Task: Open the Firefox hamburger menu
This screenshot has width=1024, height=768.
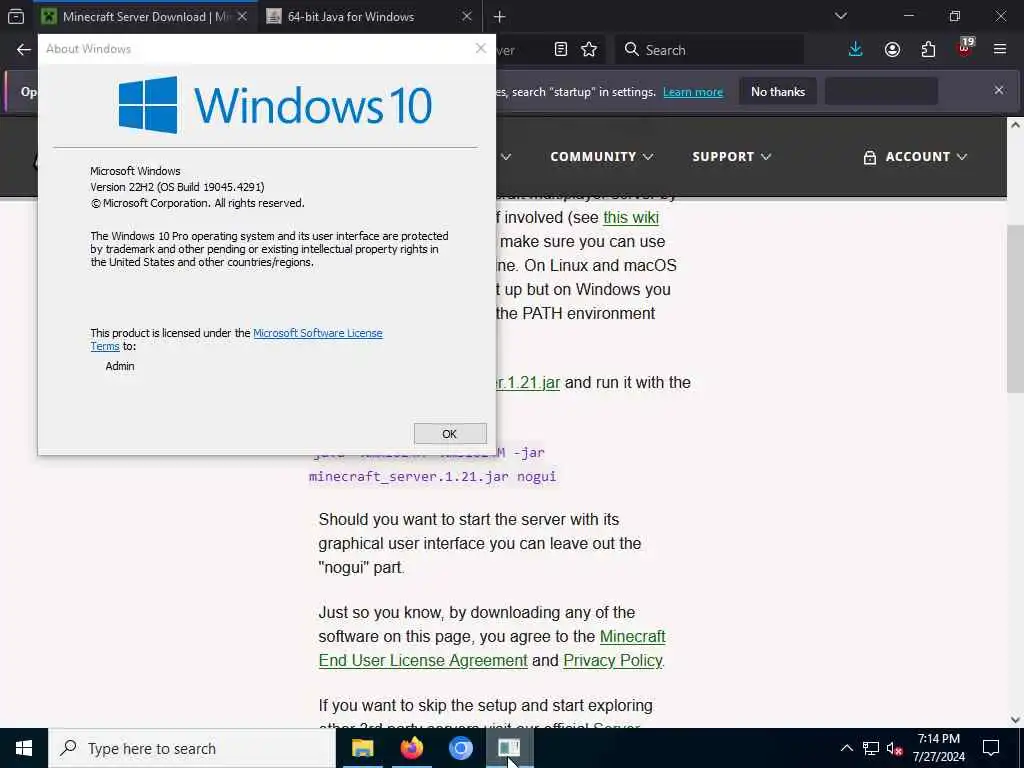Action: (x=1000, y=50)
